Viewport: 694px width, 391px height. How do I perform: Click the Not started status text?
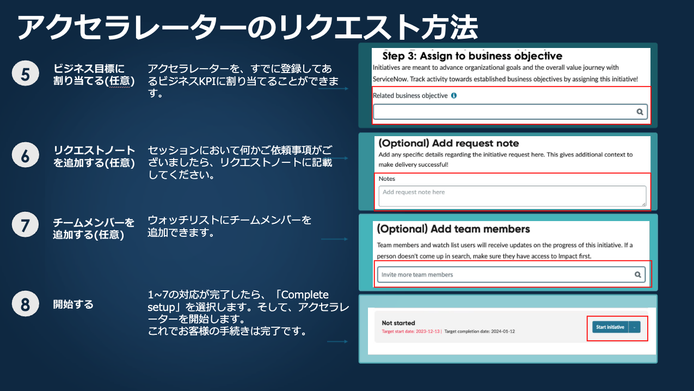coord(398,323)
